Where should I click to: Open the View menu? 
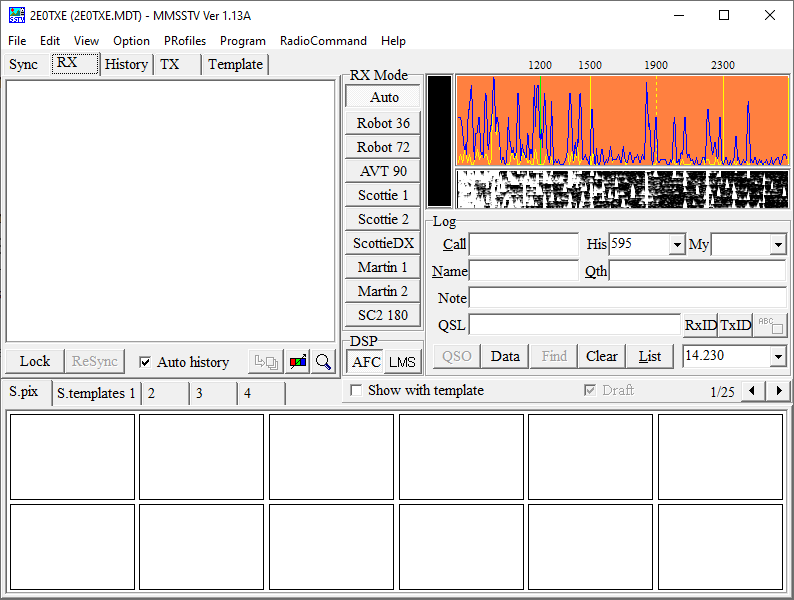(86, 41)
